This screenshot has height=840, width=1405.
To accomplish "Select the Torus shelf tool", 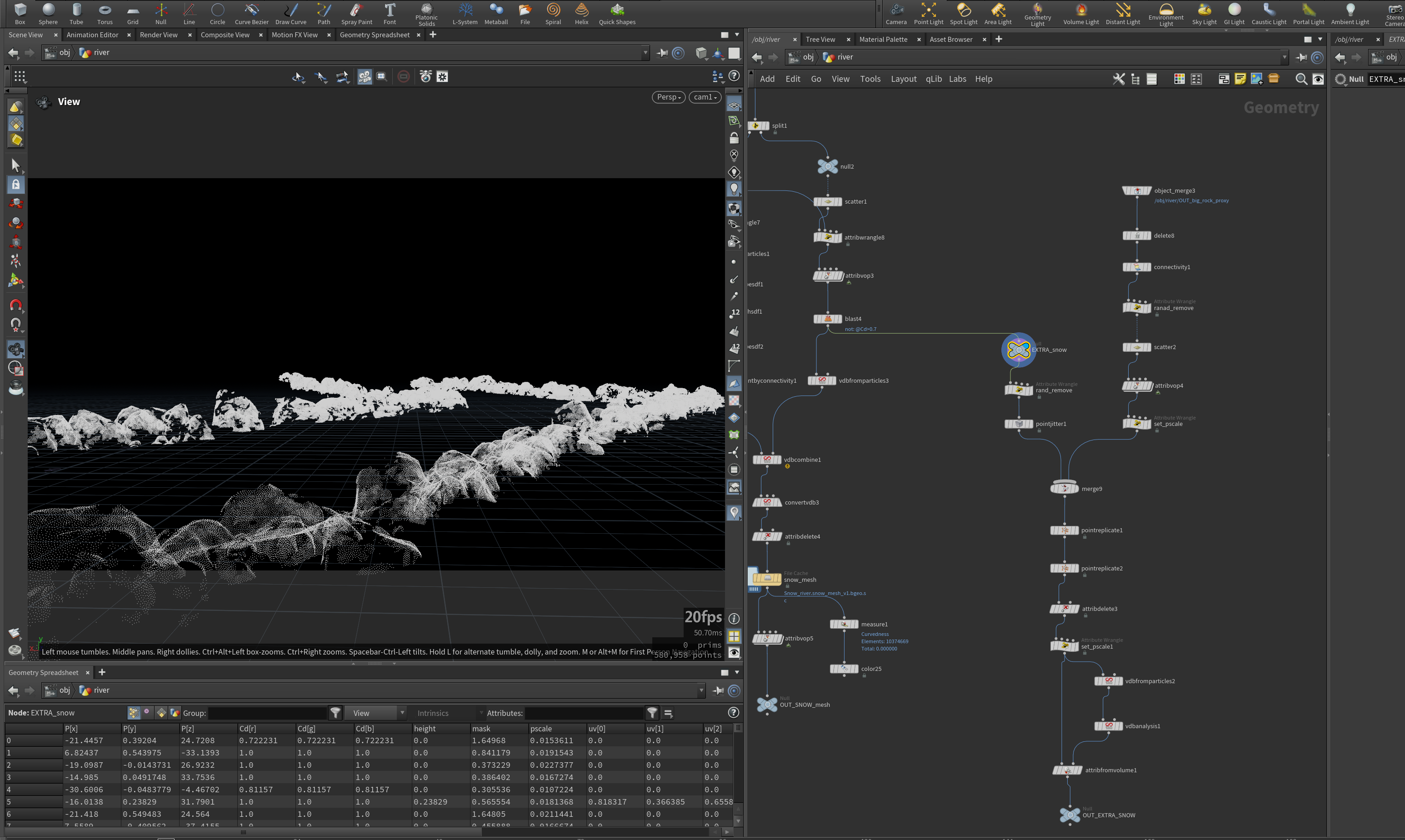I will click(x=105, y=14).
